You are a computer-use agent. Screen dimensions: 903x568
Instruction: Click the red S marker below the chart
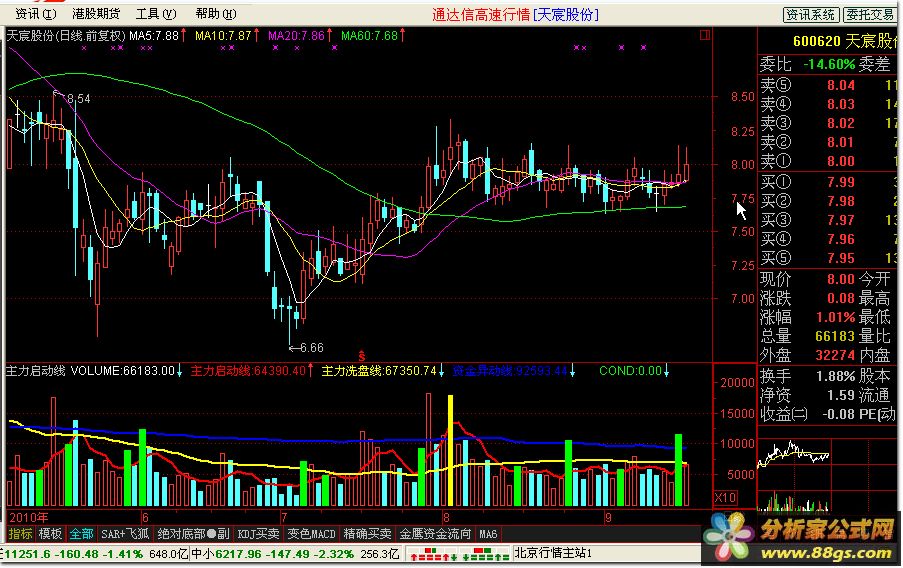pos(362,356)
